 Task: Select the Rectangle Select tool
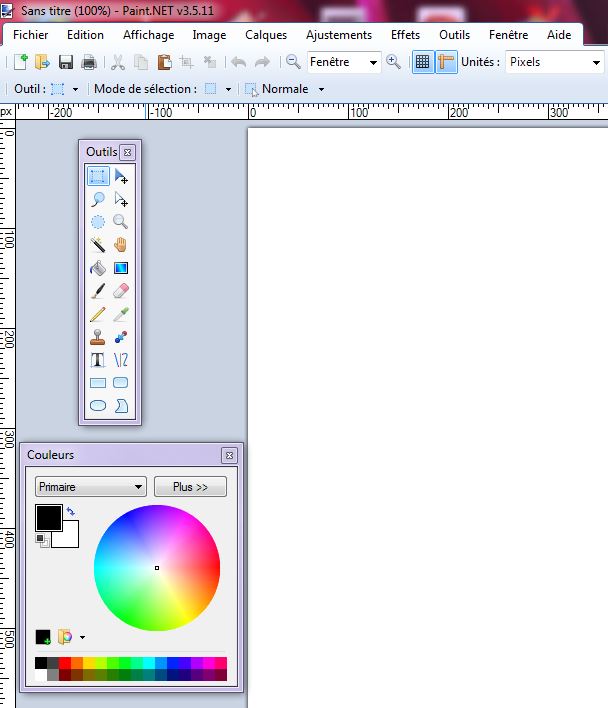[98, 176]
